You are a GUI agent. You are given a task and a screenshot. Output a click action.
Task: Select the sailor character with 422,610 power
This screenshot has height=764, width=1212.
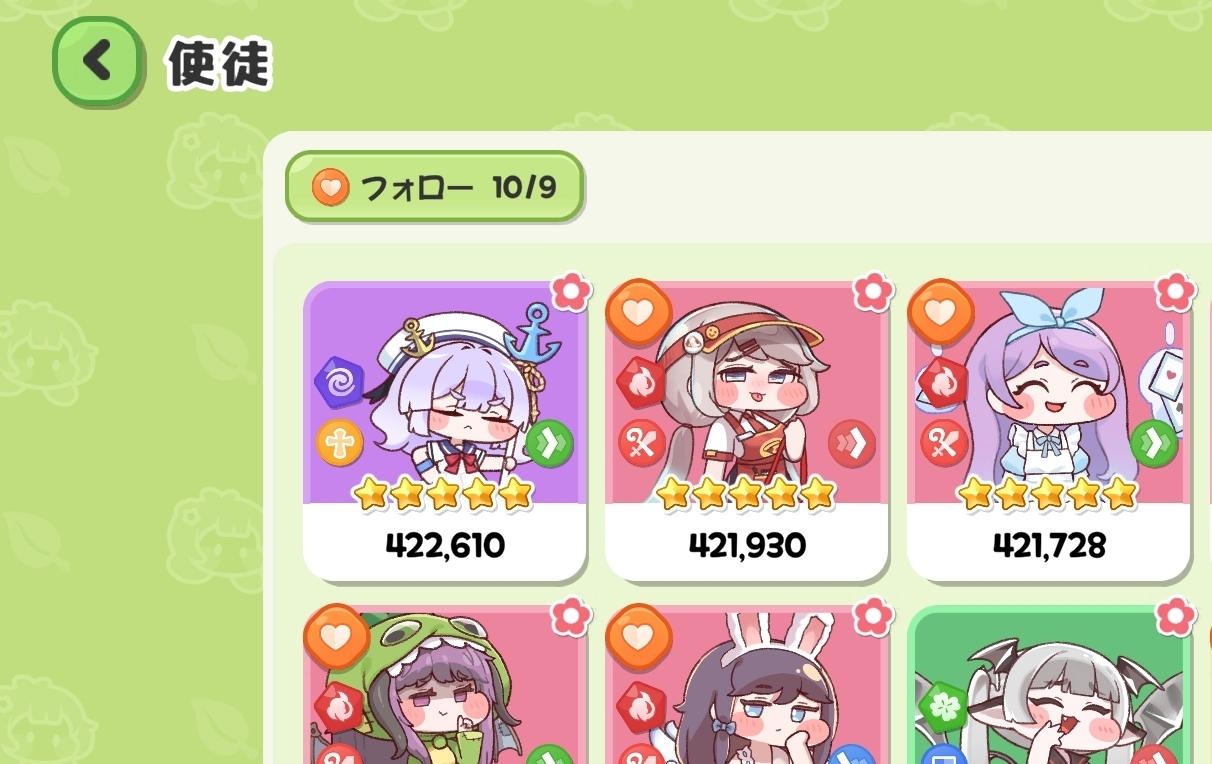pyautogui.click(x=445, y=431)
